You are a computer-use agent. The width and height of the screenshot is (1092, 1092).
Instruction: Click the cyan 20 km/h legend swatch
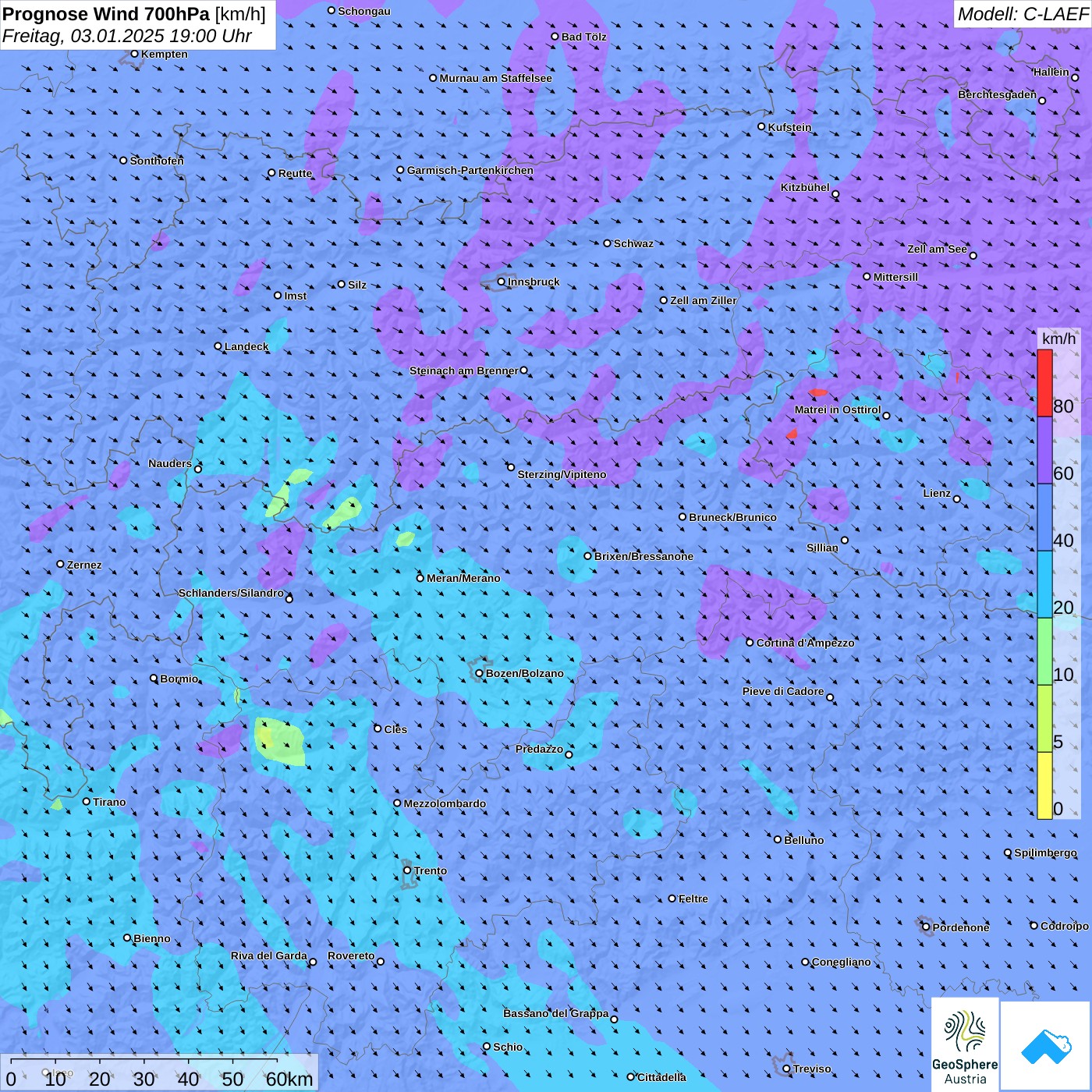point(1044,584)
